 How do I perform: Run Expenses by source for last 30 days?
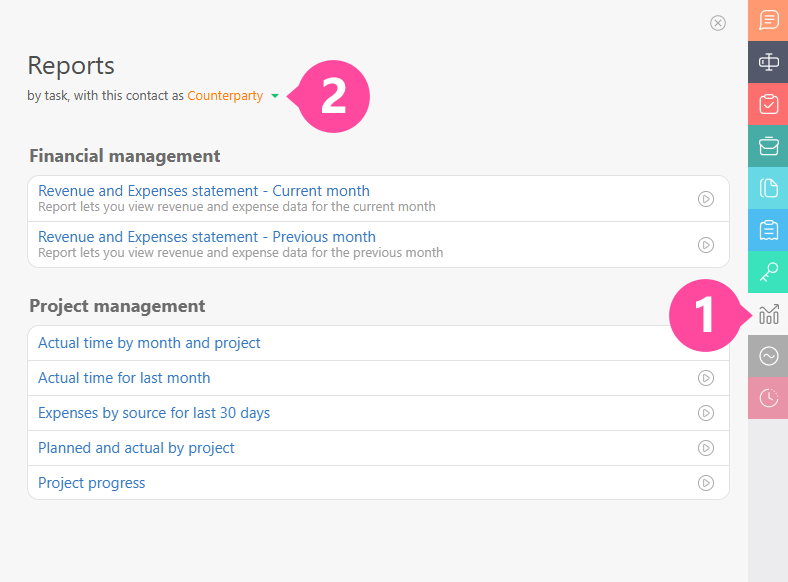click(705, 413)
